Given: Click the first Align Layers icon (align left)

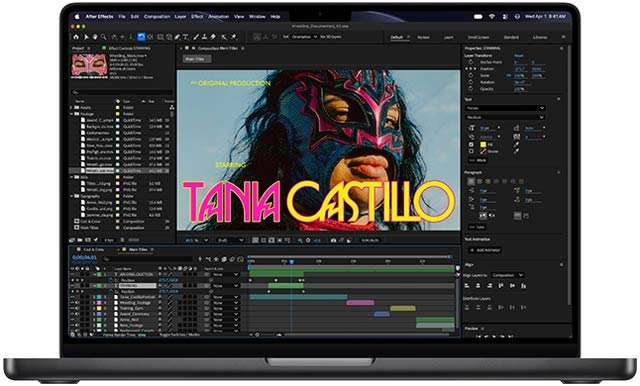Looking at the screenshot, I should 467,286.
